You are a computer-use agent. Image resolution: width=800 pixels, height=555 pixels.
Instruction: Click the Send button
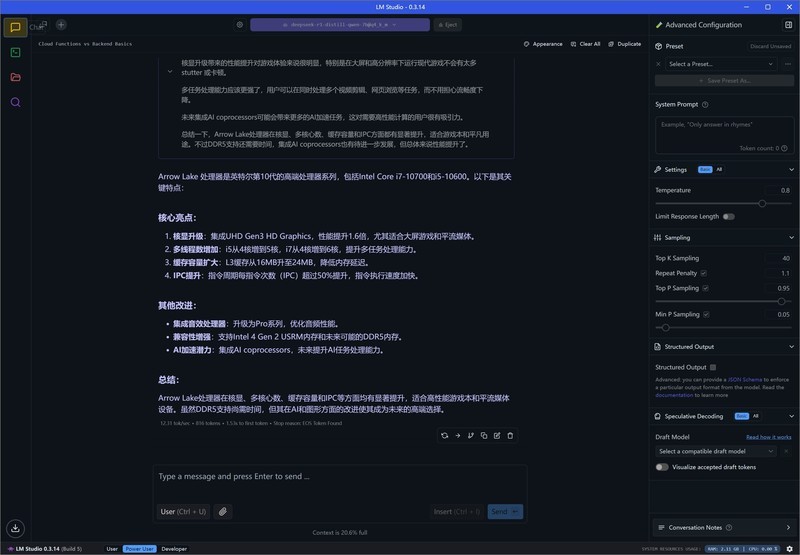(x=505, y=511)
